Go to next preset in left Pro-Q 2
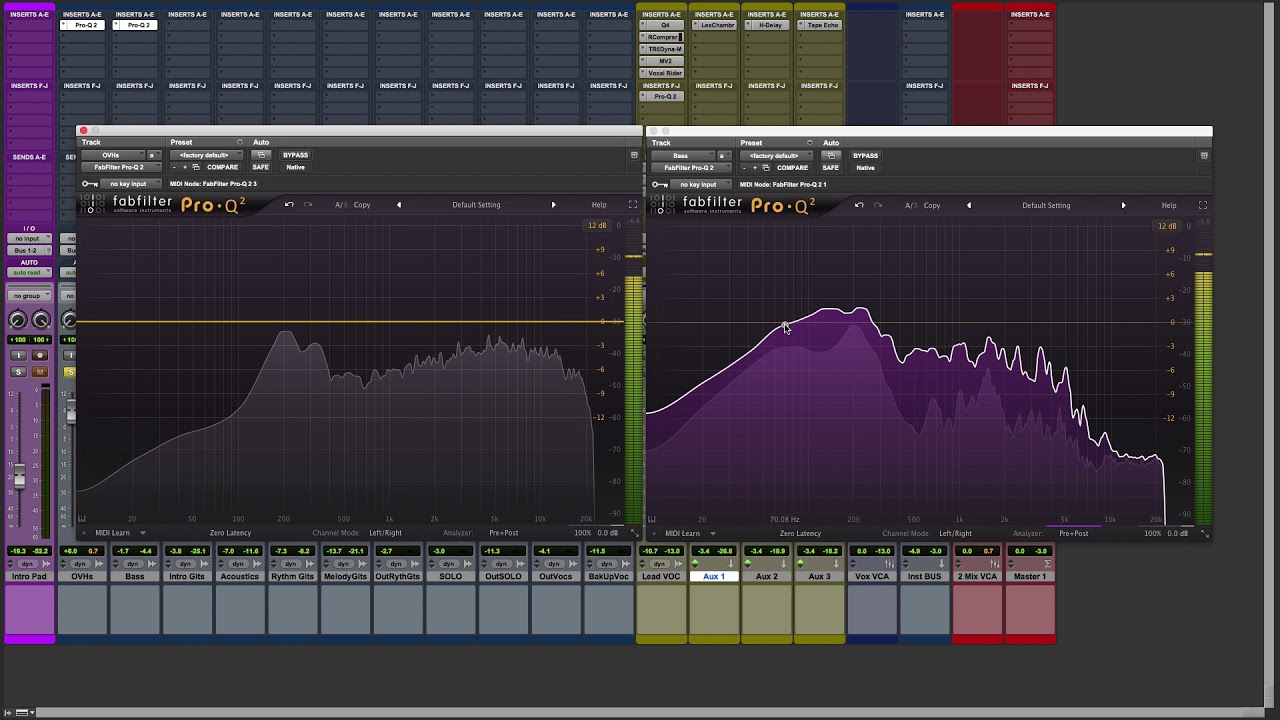The height and width of the screenshot is (720, 1280). coord(553,205)
